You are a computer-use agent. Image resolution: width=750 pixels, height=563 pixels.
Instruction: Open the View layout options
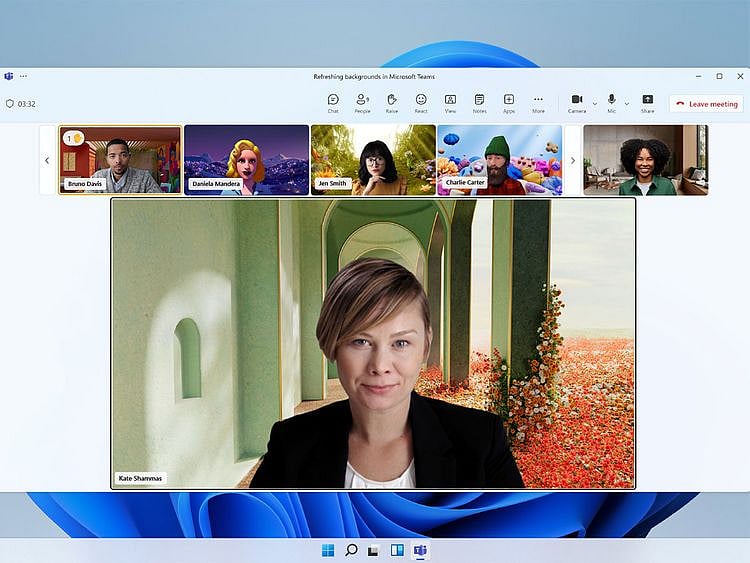450,102
